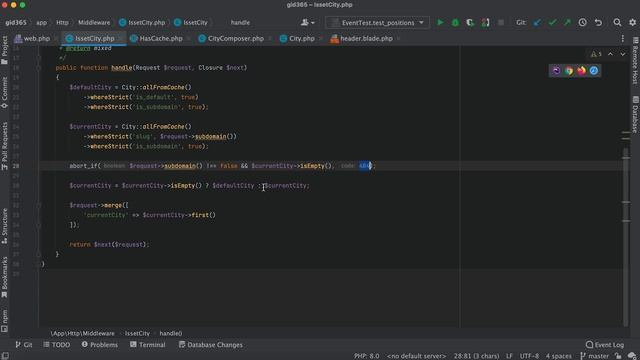Open the Commit tool window

[x=4, y=92]
